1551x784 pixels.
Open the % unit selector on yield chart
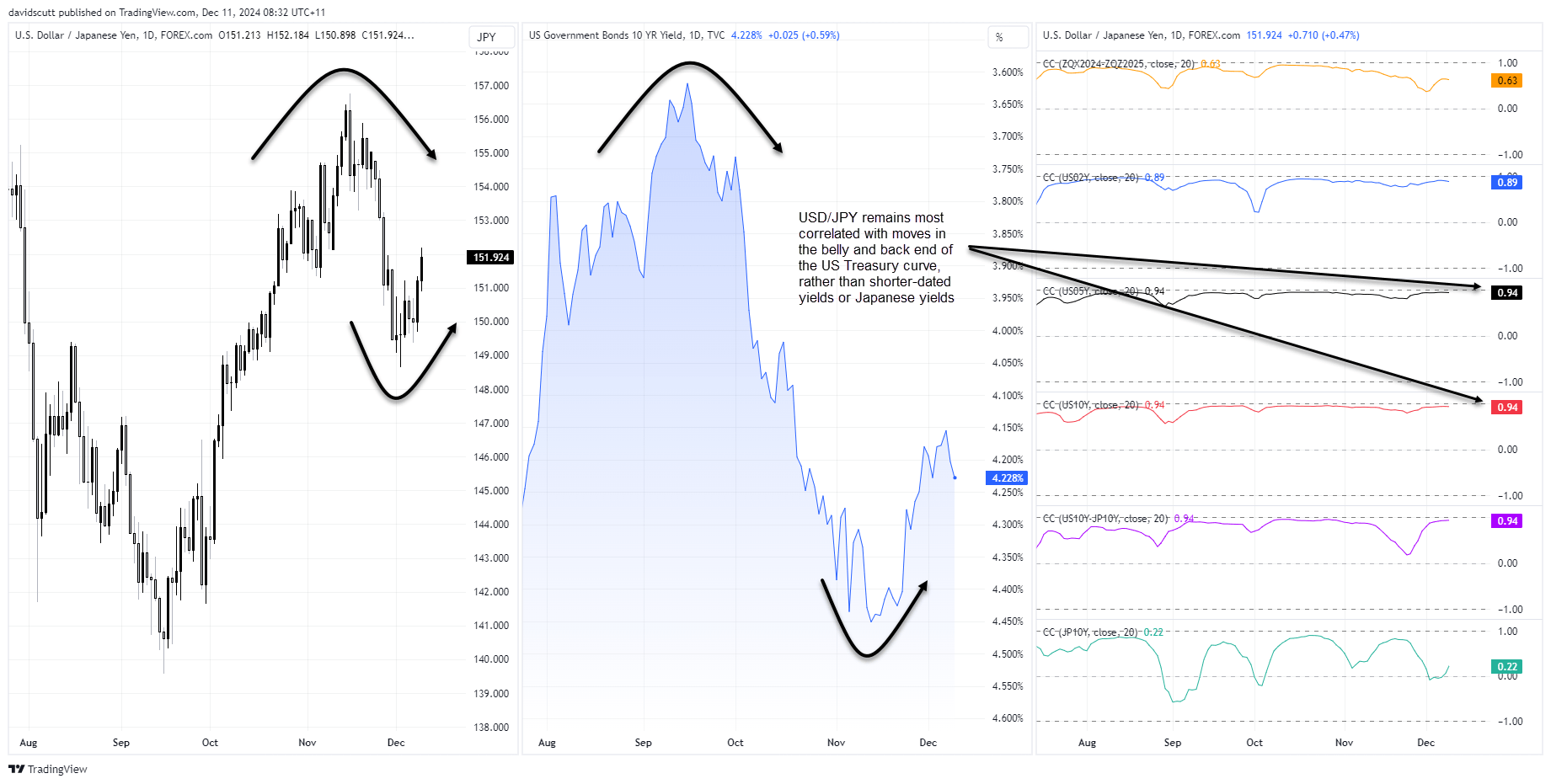1008,37
